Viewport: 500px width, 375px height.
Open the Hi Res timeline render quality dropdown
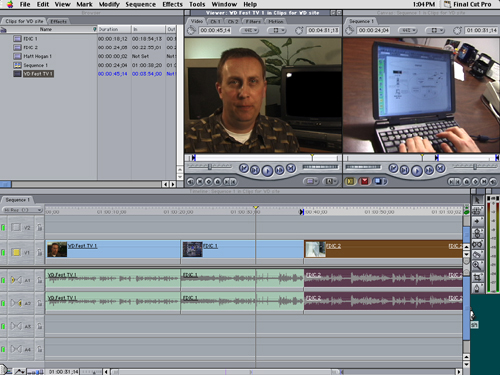click(x=22, y=210)
